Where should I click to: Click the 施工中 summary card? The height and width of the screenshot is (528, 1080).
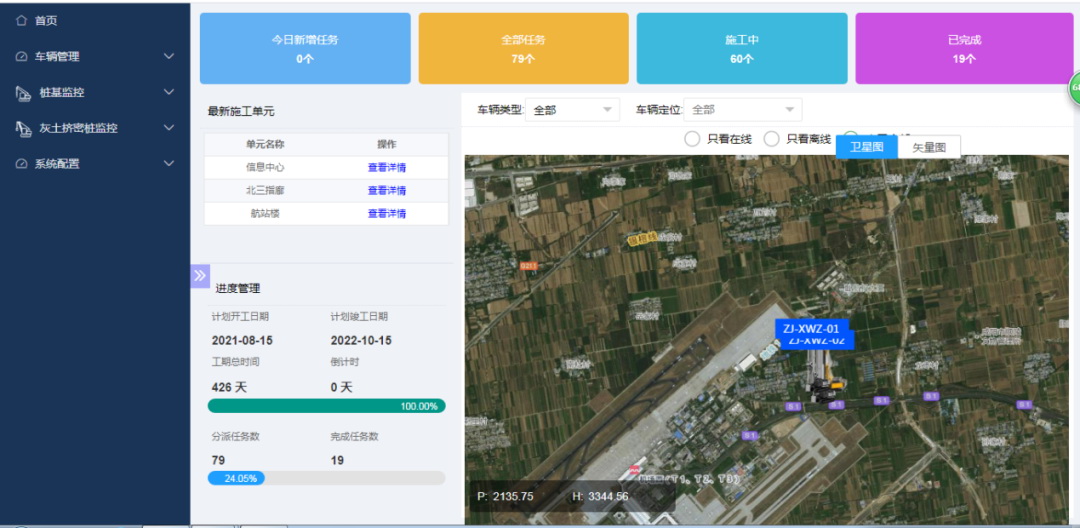pos(741,48)
